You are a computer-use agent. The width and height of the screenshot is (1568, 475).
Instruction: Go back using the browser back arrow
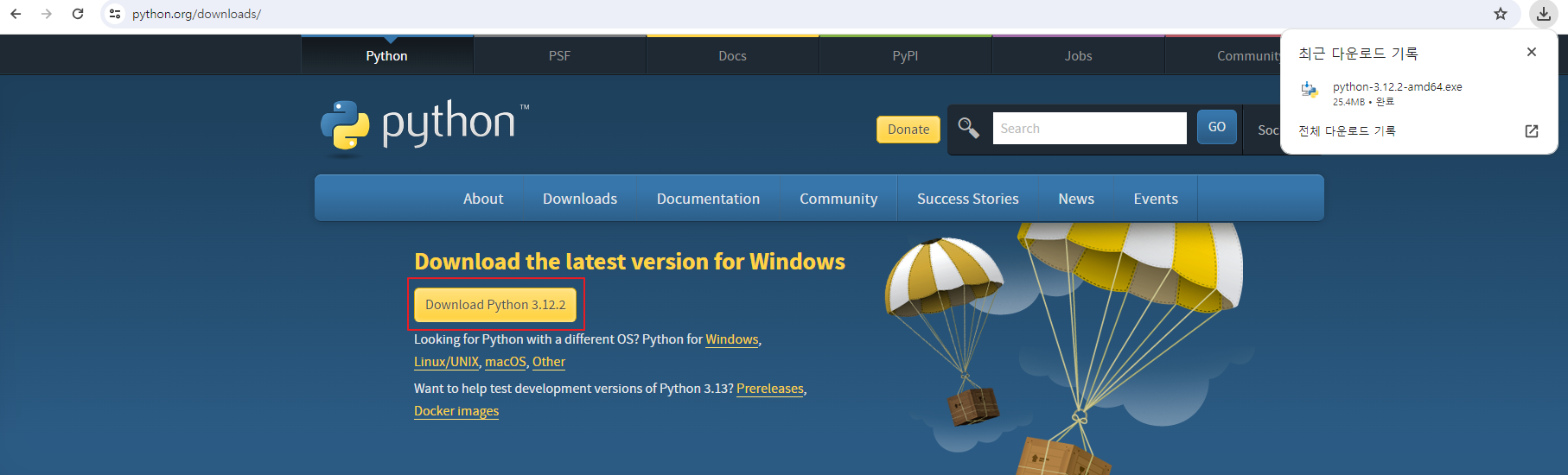pos(16,14)
